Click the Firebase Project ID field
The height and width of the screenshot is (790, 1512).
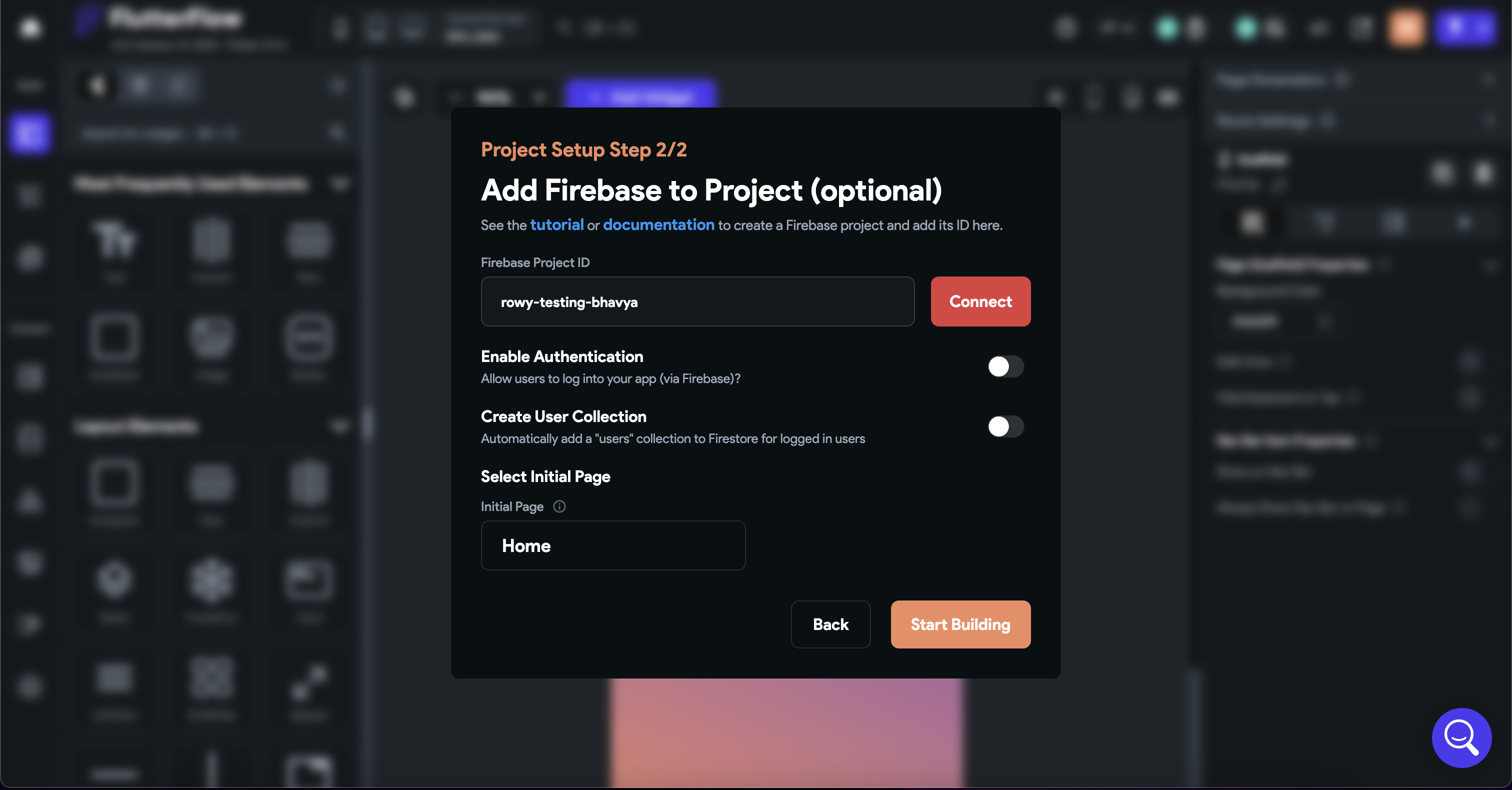pyautogui.click(x=697, y=301)
